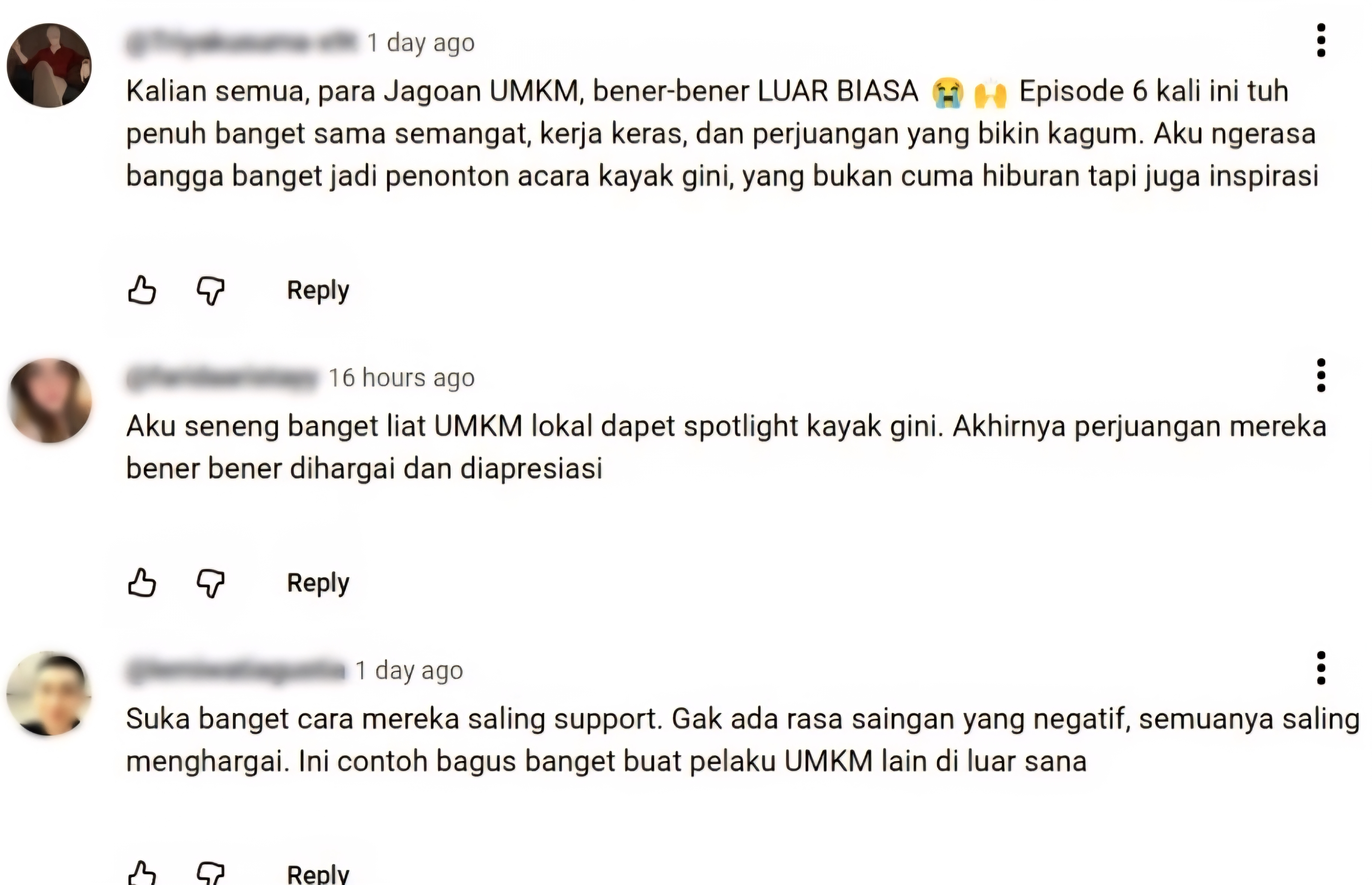Like the comment about UMKM lokal spotlight

click(141, 583)
